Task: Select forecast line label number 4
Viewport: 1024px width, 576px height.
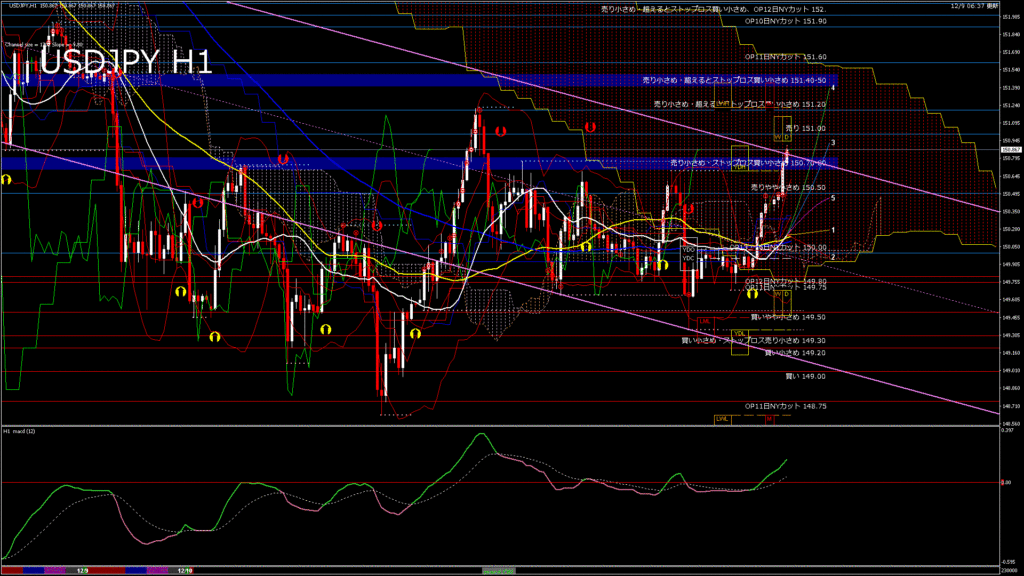Action: 833,88
